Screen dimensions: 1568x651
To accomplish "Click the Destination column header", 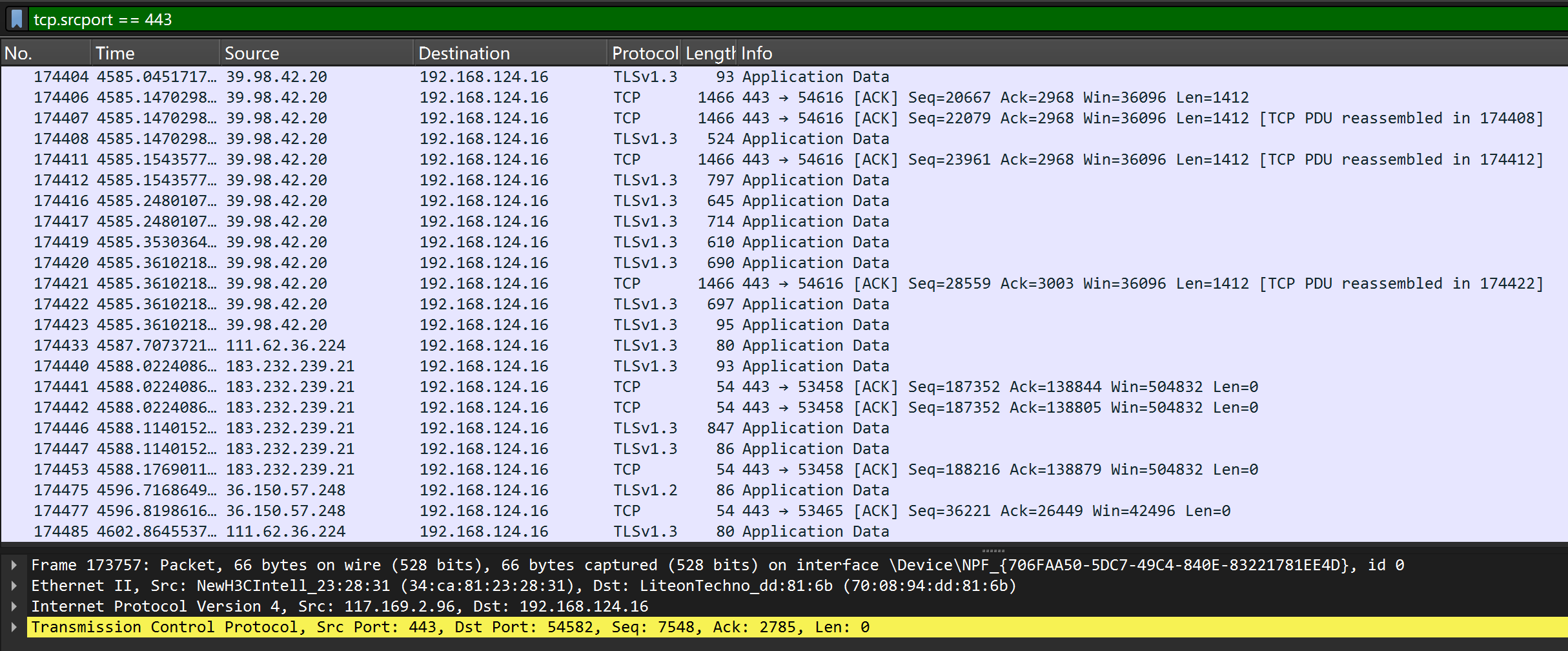I will (x=510, y=53).
